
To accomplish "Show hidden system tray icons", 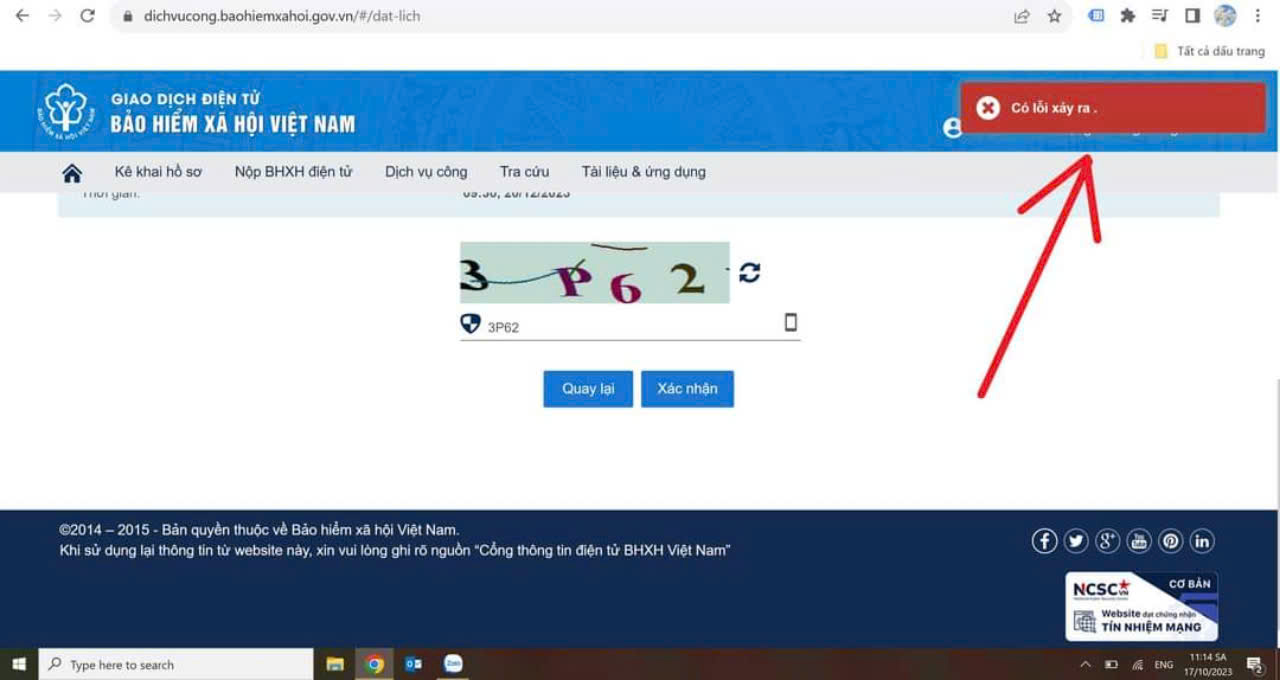I will pos(1085,665).
